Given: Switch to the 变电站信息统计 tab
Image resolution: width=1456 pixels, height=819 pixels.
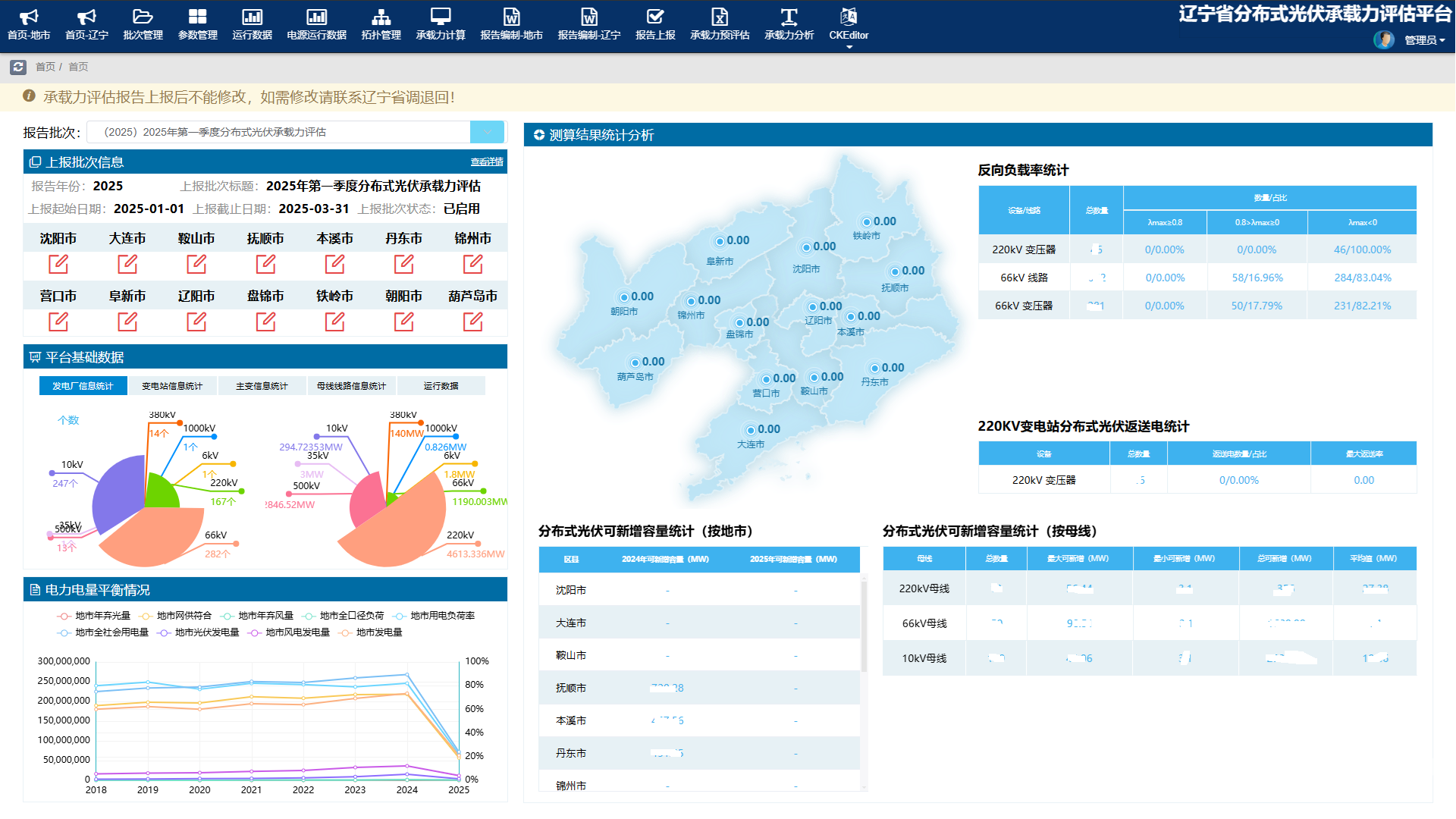Looking at the screenshot, I should [x=172, y=386].
